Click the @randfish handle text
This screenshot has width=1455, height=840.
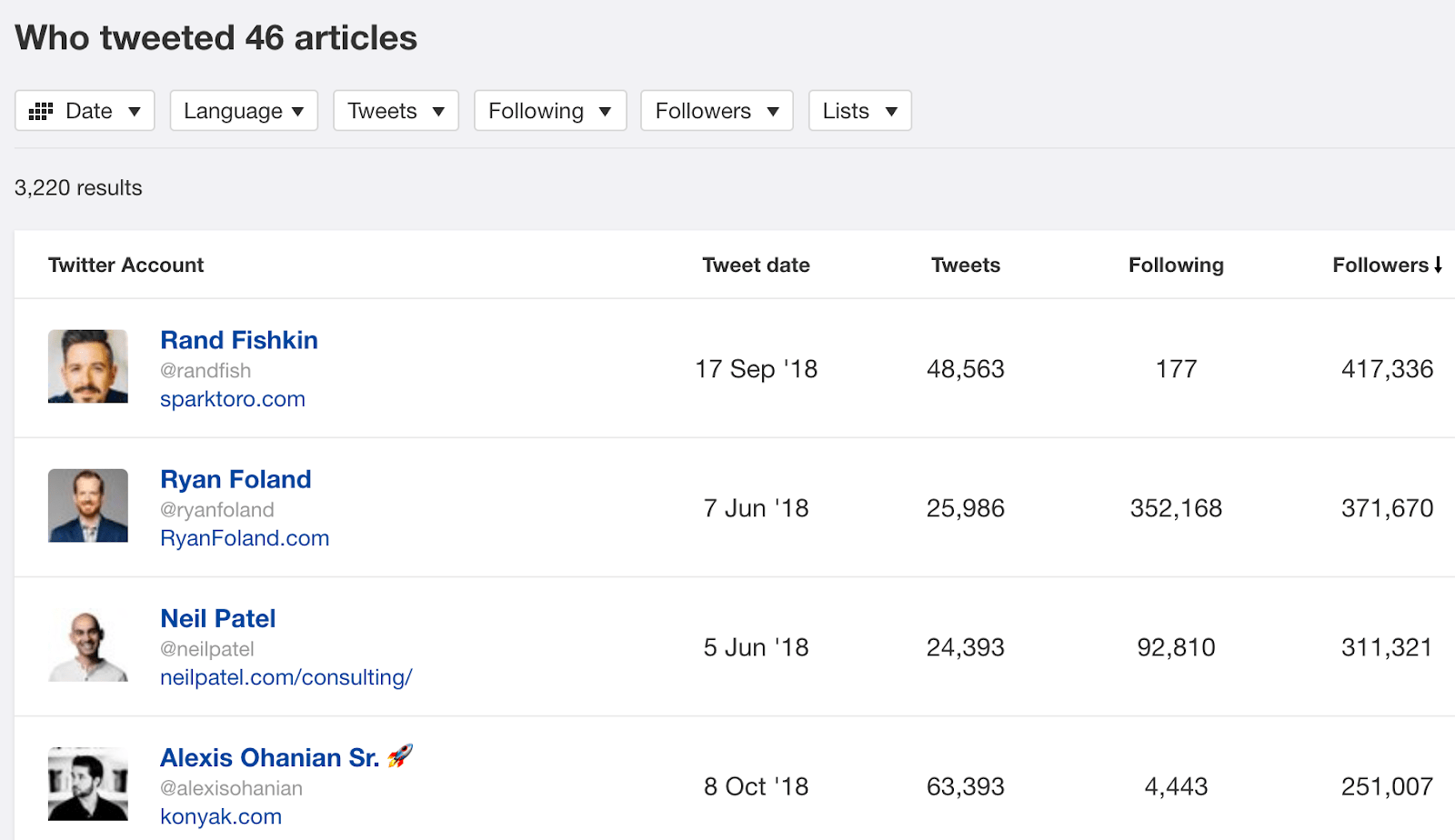point(206,371)
